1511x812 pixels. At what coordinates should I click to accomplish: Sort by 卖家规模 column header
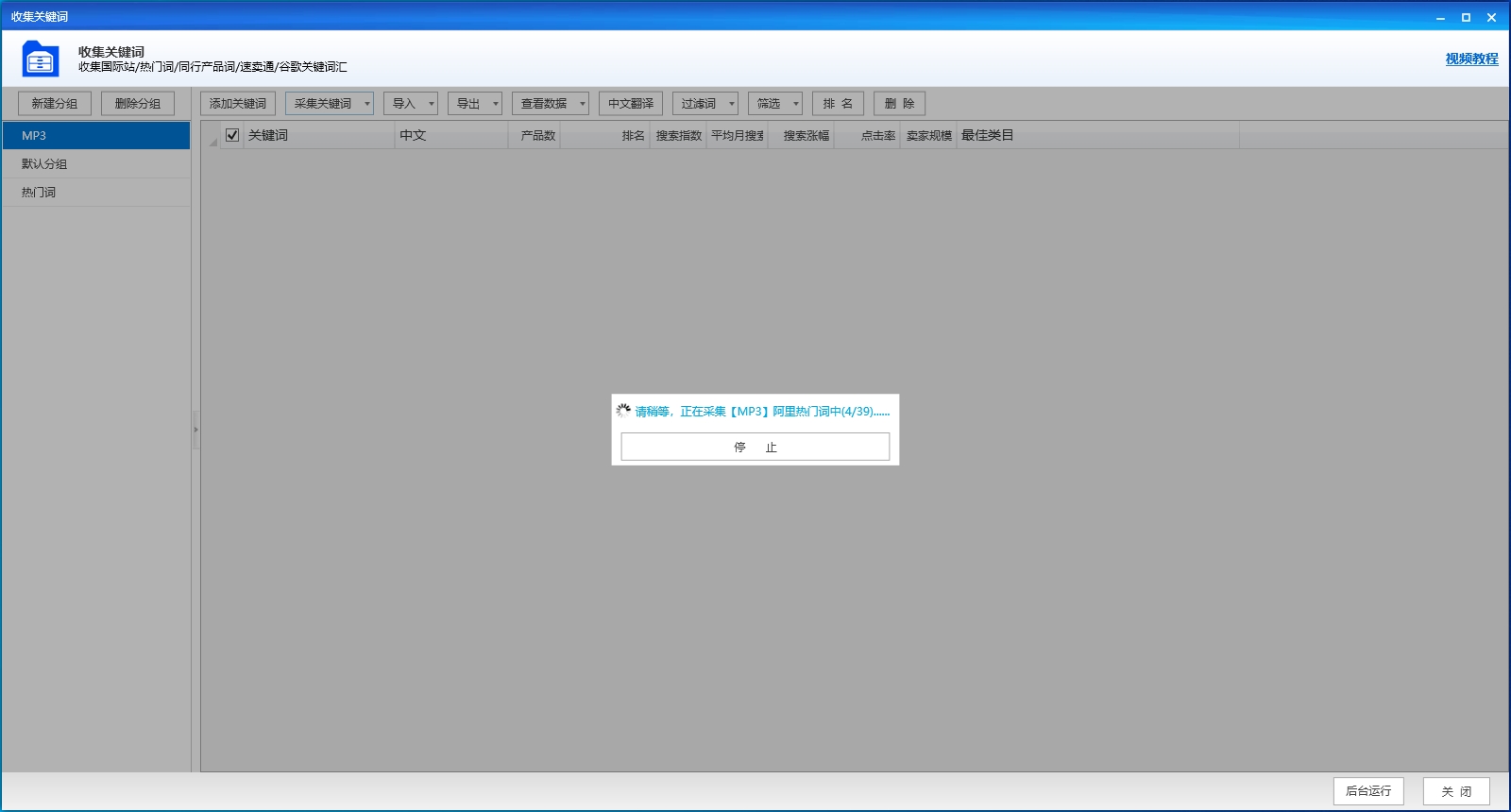click(928, 135)
